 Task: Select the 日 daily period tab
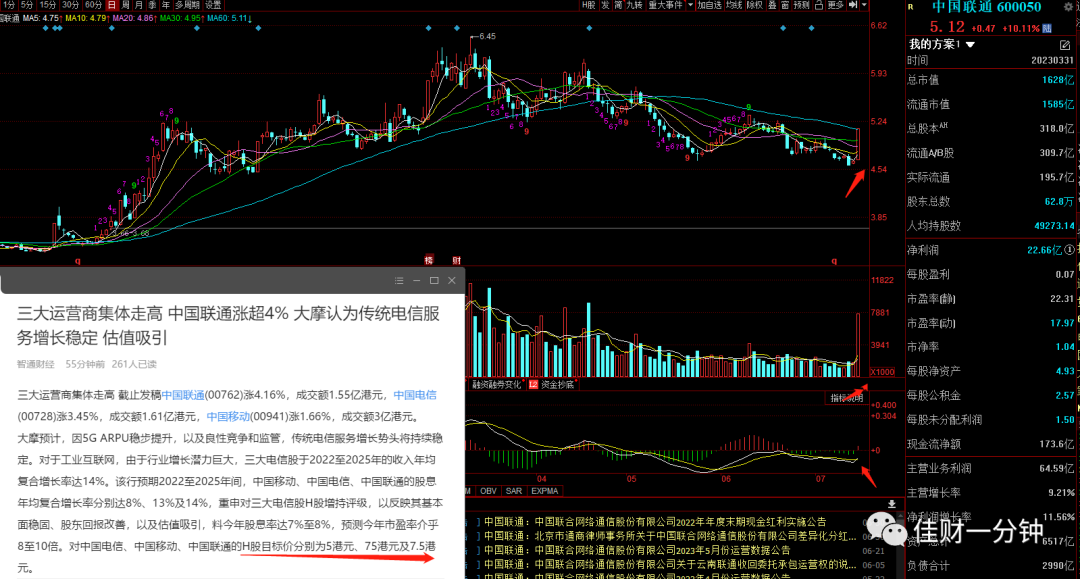[112, 5]
